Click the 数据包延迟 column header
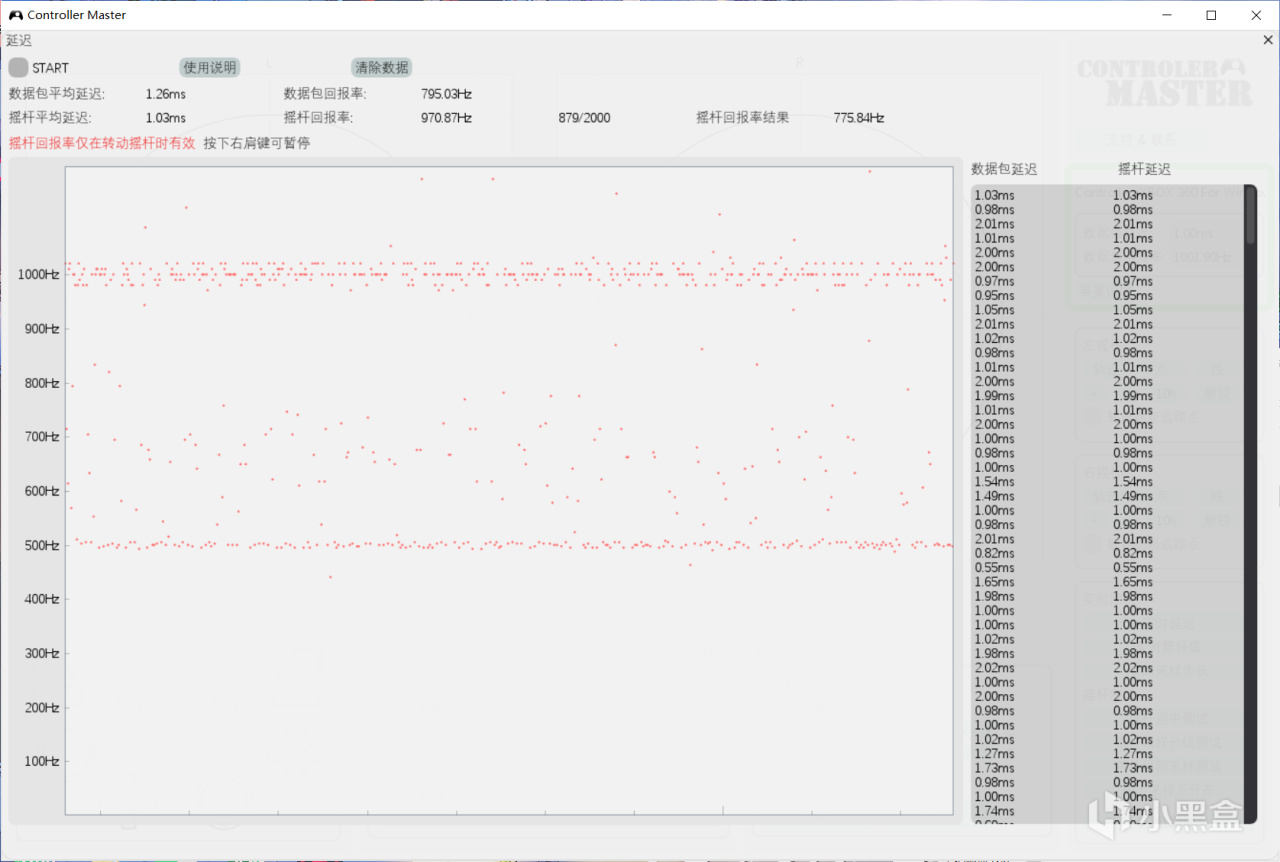 click(x=1004, y=170)
